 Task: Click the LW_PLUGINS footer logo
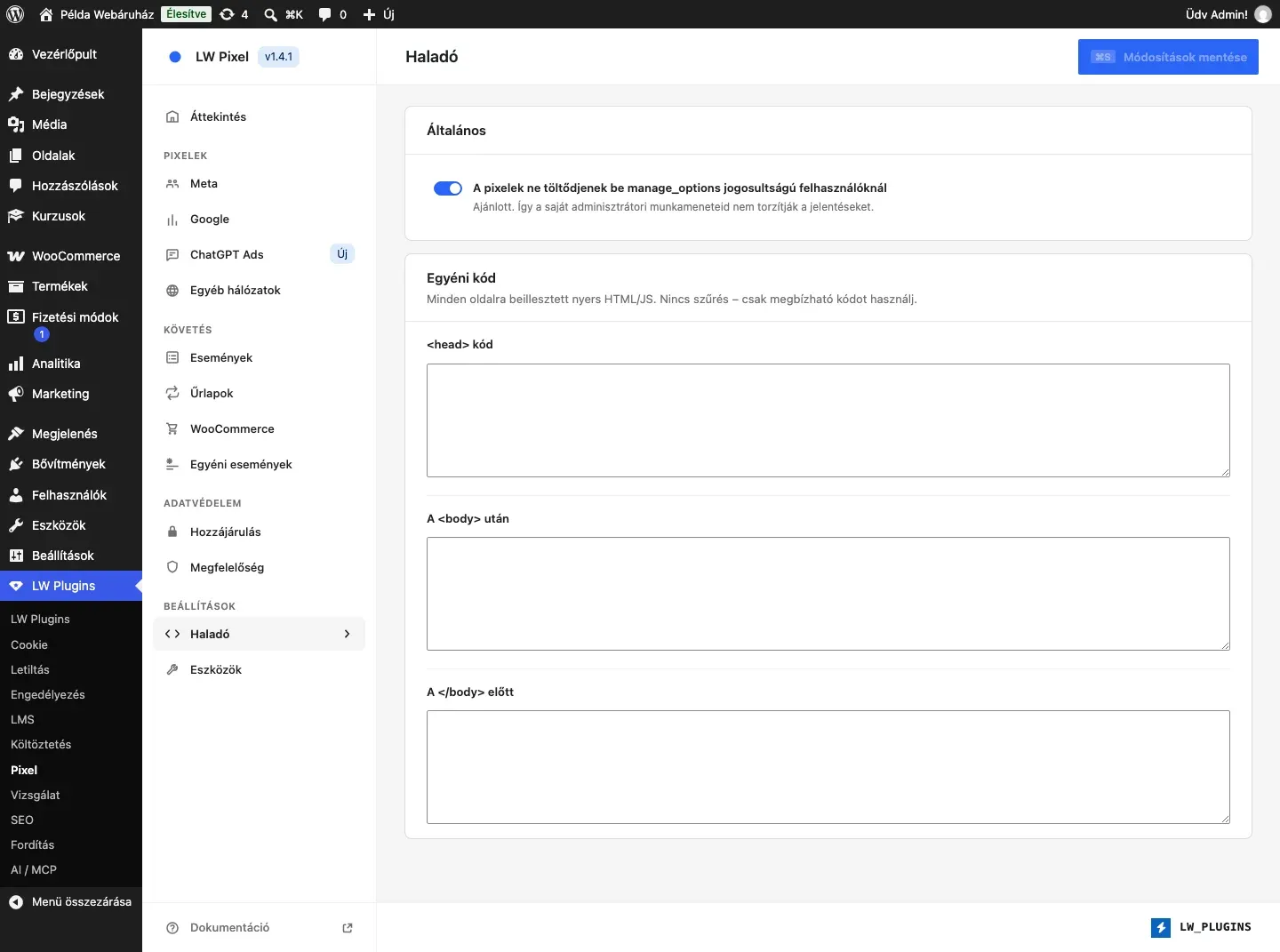point(1201,927)
